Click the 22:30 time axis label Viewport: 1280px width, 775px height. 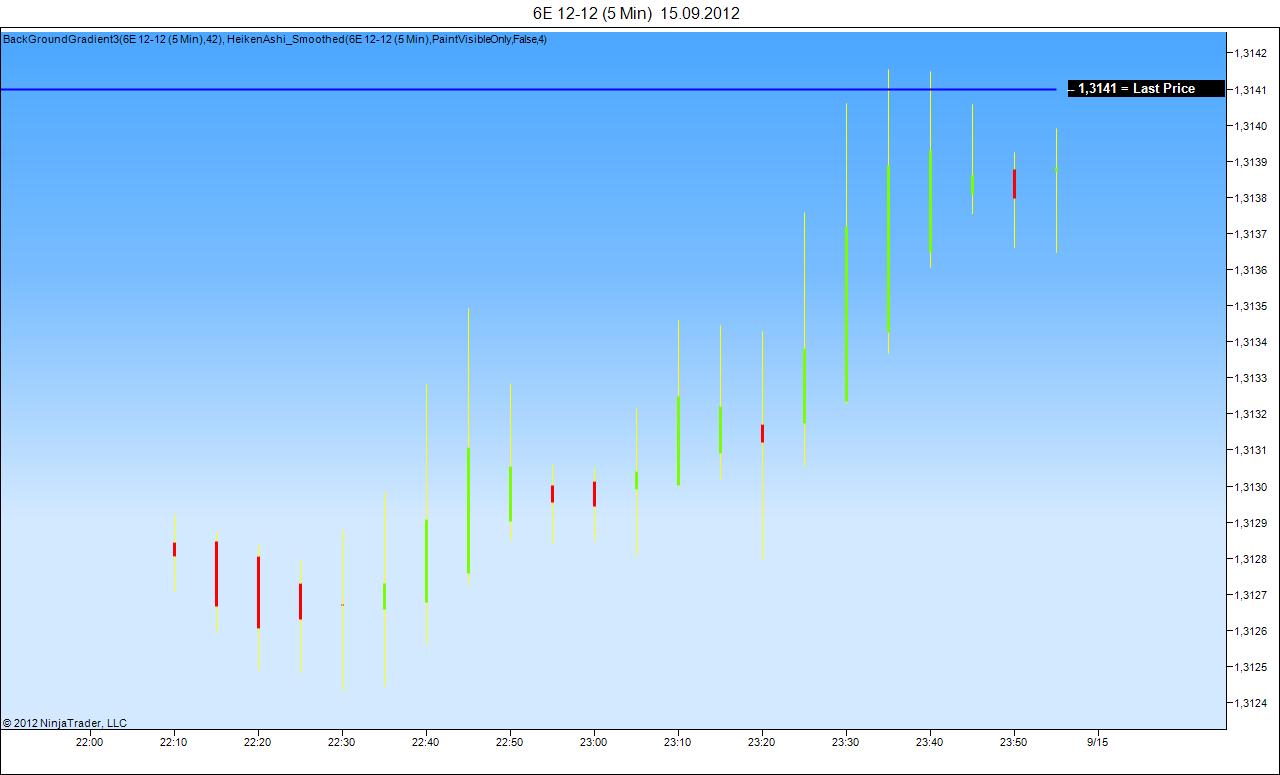[x=342, y=742]
